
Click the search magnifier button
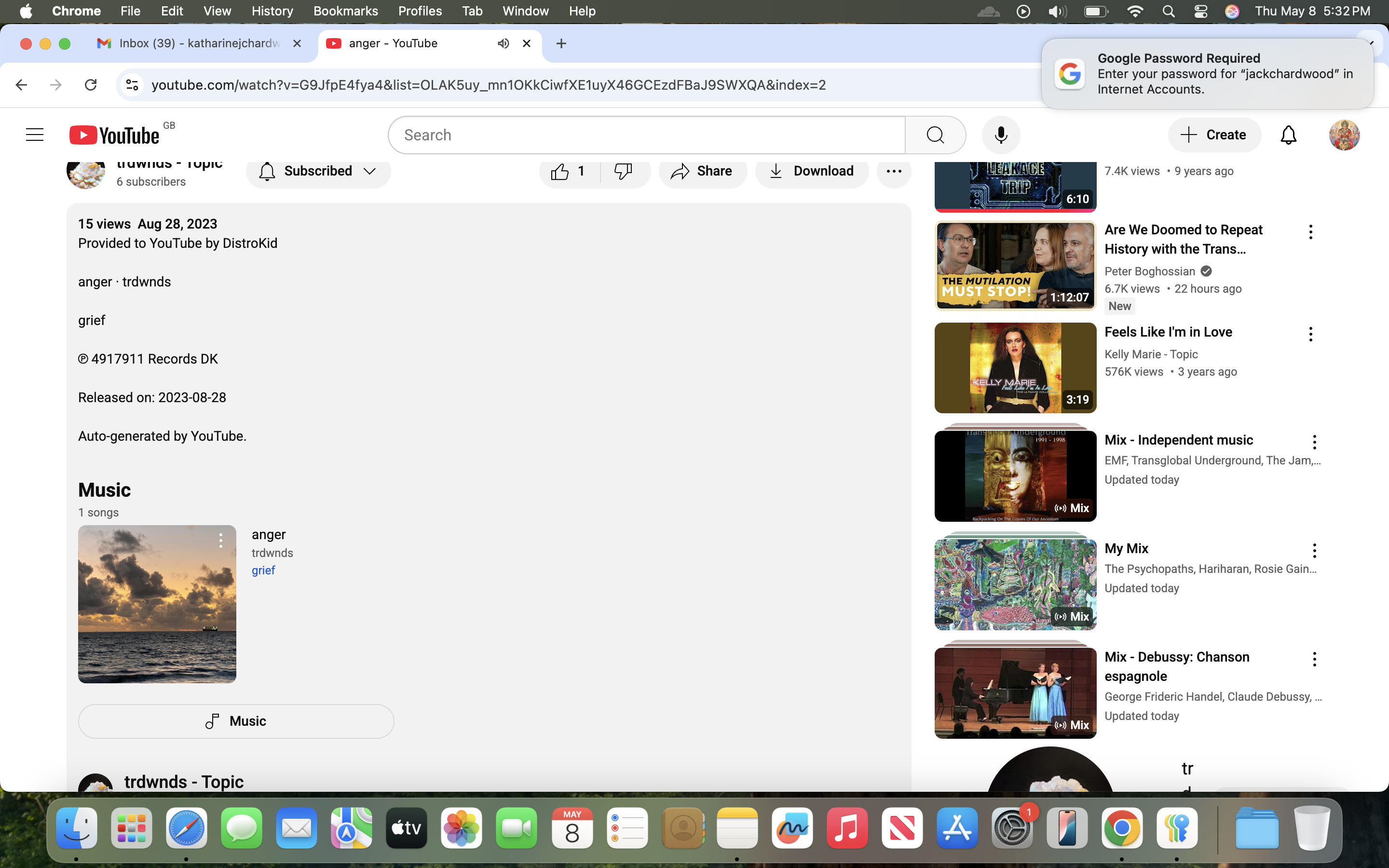click(935, 135)
